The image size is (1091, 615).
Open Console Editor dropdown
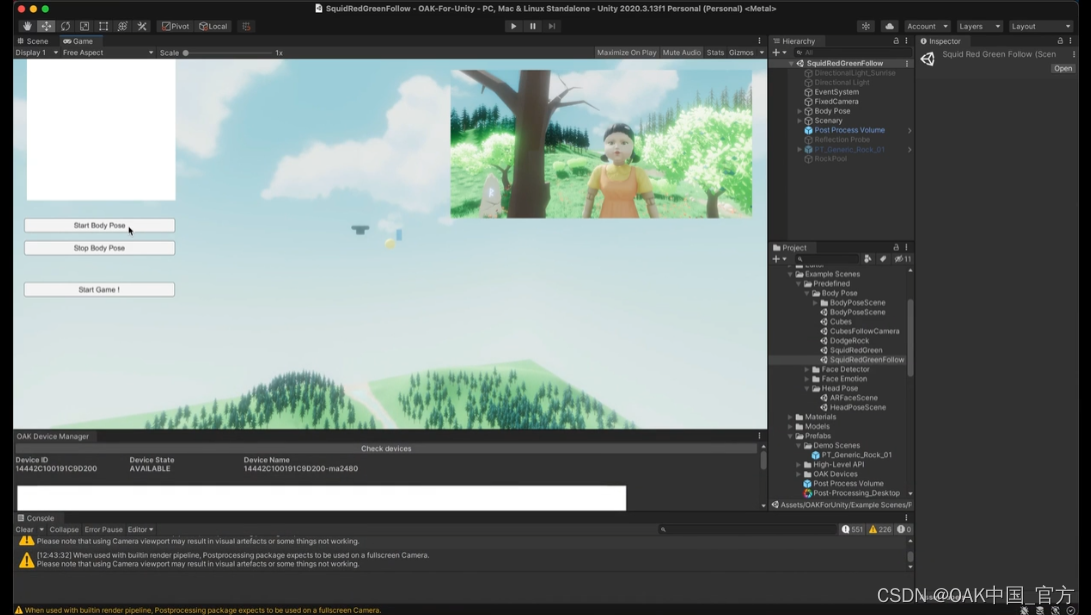pyautogui.click(x=140, y=529)
